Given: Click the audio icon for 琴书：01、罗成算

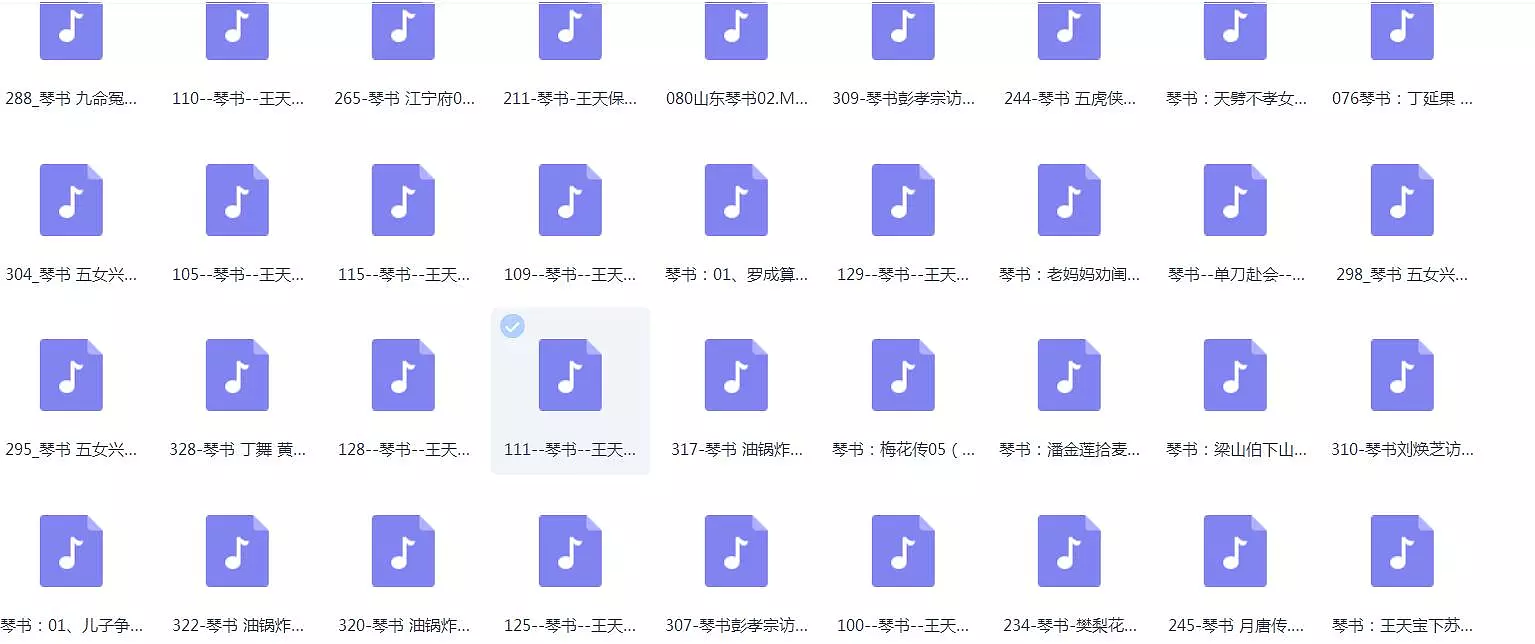Looking at the screenshot, I should 736,200.
